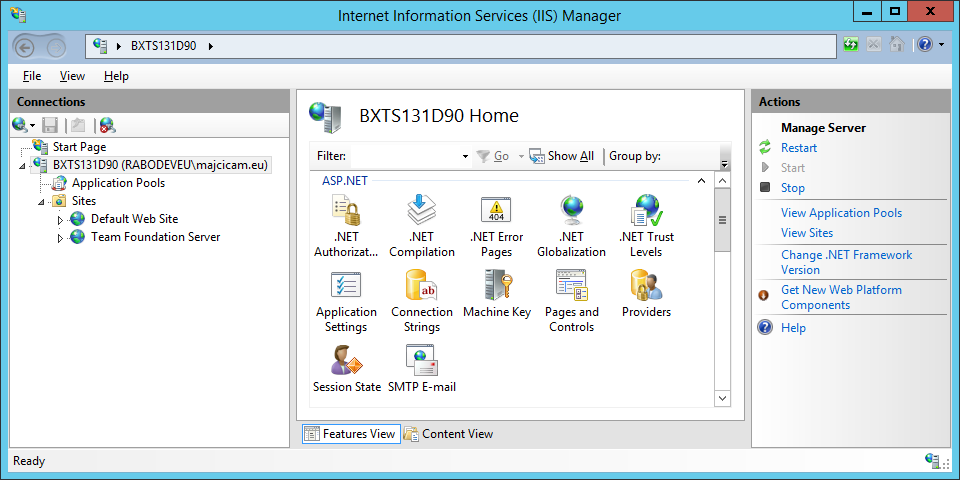Collapse the ASP.NET group section
The width and height of the screenshot is (960, 480).
[702, 181]
